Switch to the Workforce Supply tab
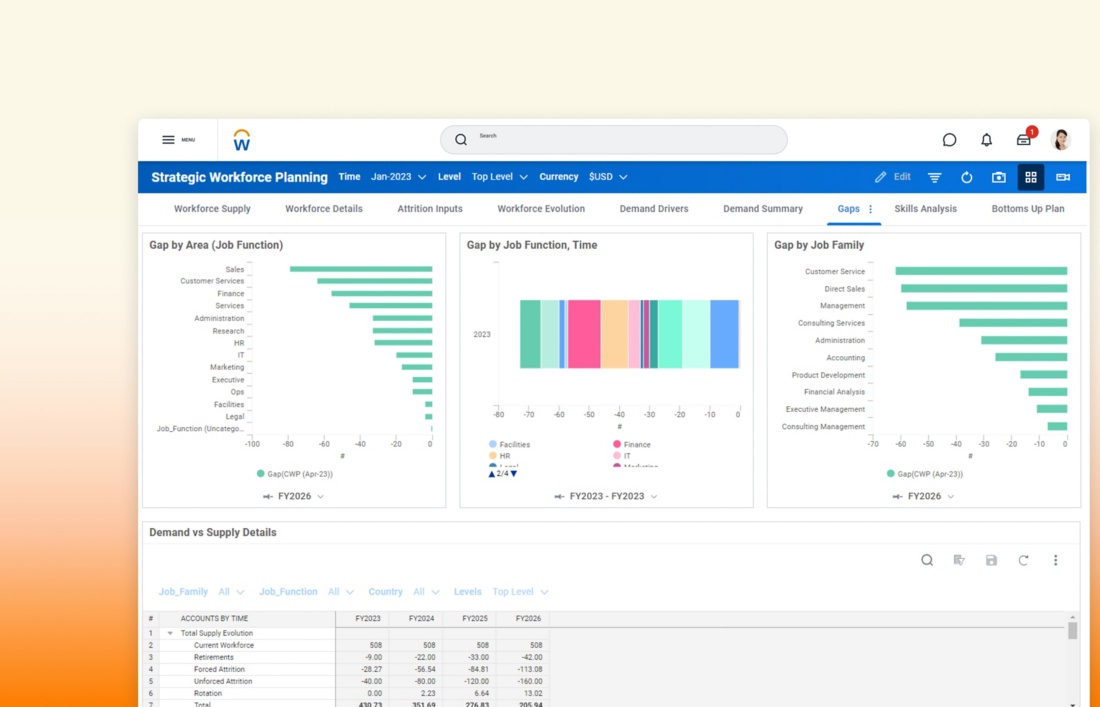 (x=212, y=209)
